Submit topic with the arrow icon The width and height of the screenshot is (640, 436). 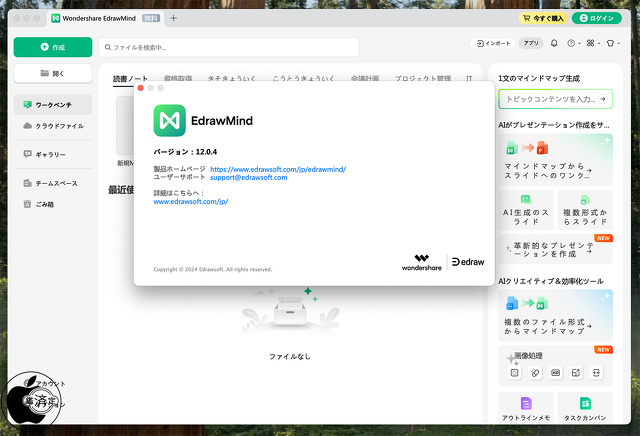(x=603, y=99)
